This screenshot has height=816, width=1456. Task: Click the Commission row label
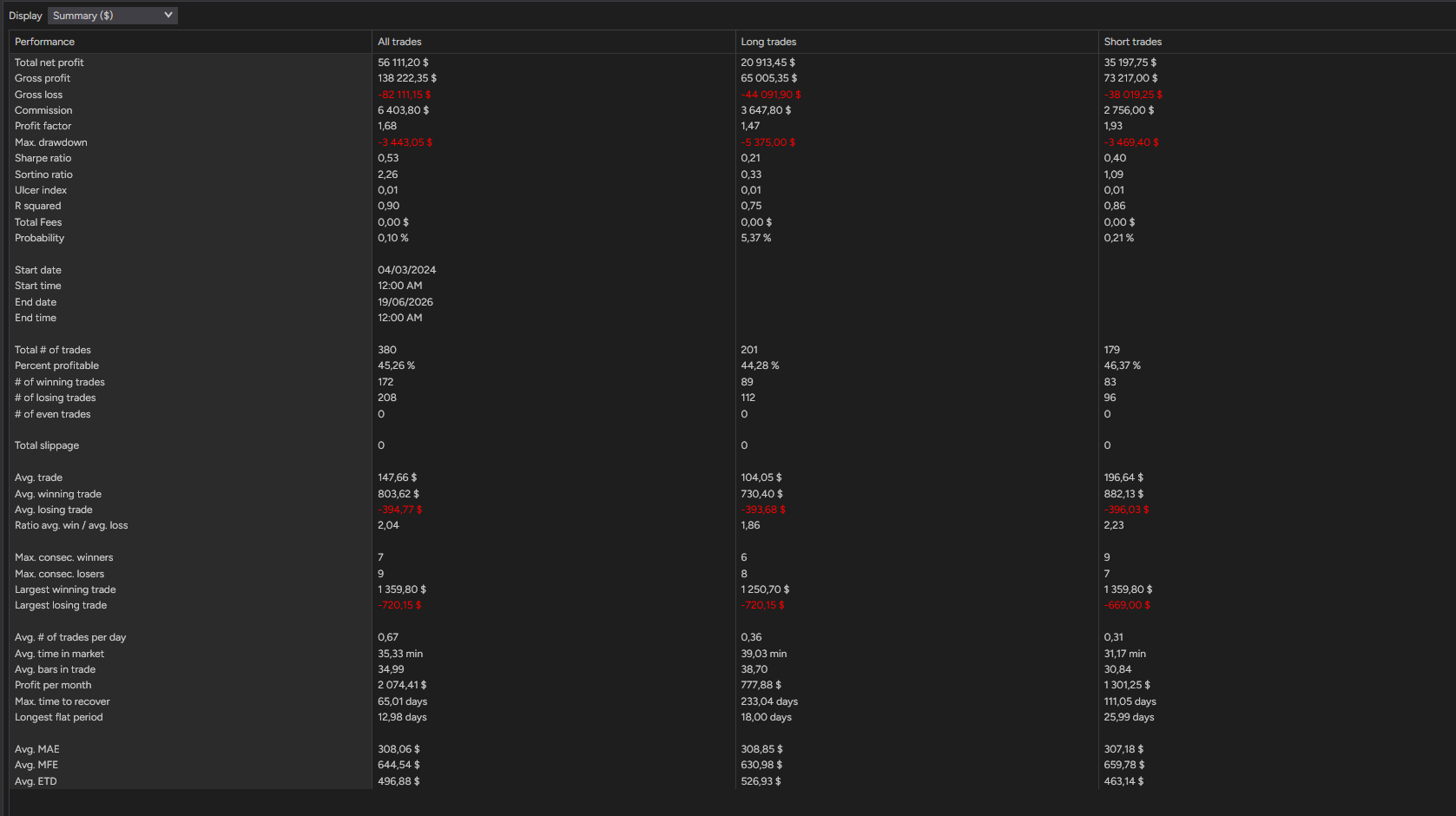coord(43,110)
